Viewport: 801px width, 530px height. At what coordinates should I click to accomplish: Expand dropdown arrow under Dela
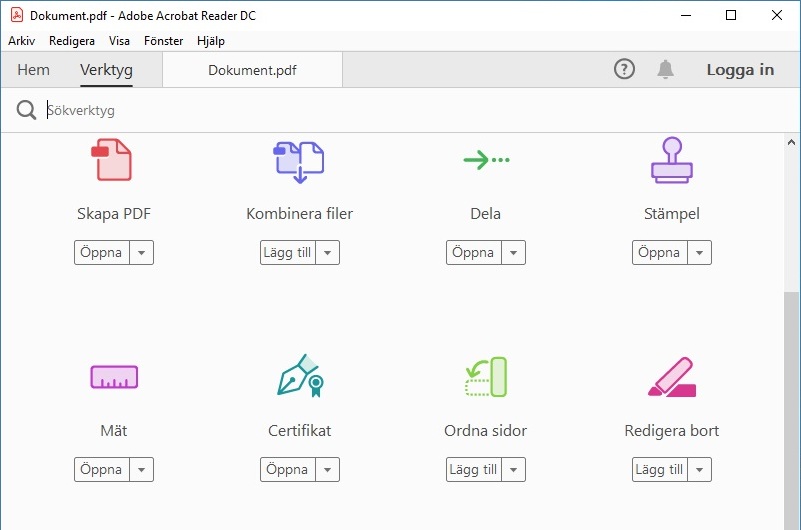(x=513, y=253)
